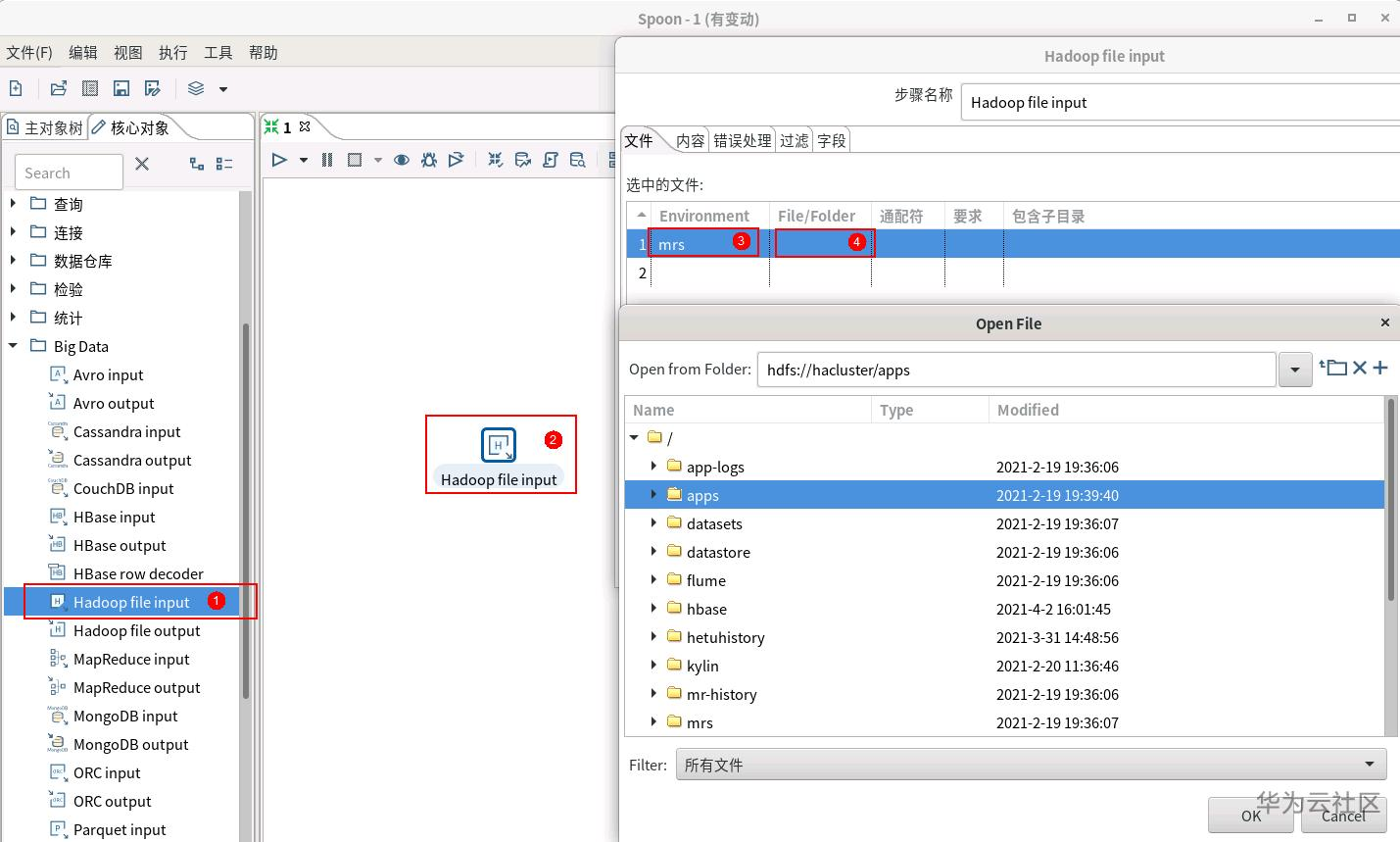Select Hadoop file output step
Screen dimensions: 1400x842
tap(136, 630)
